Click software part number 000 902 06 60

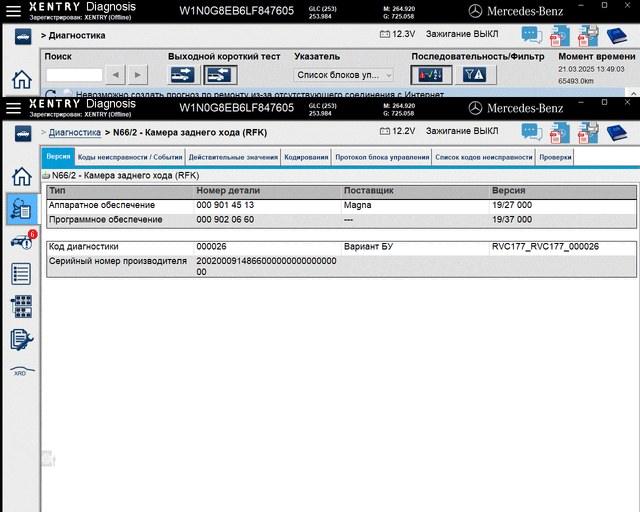[x=225, y=220]
